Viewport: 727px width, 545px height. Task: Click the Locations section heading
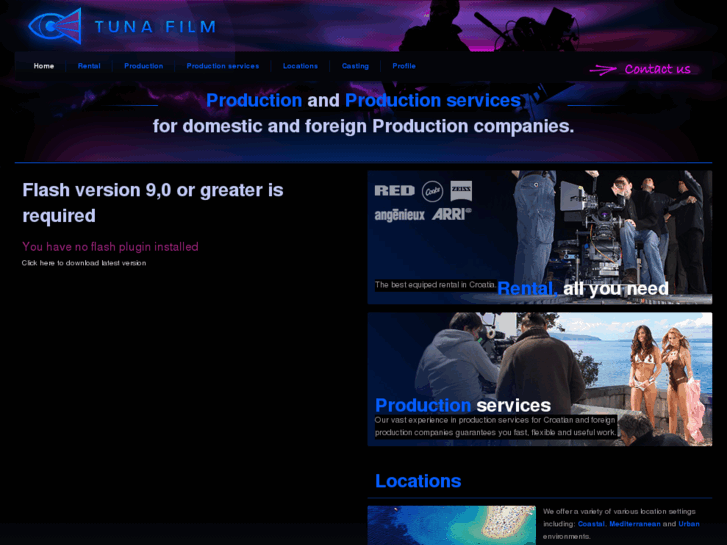coord(418,481)
